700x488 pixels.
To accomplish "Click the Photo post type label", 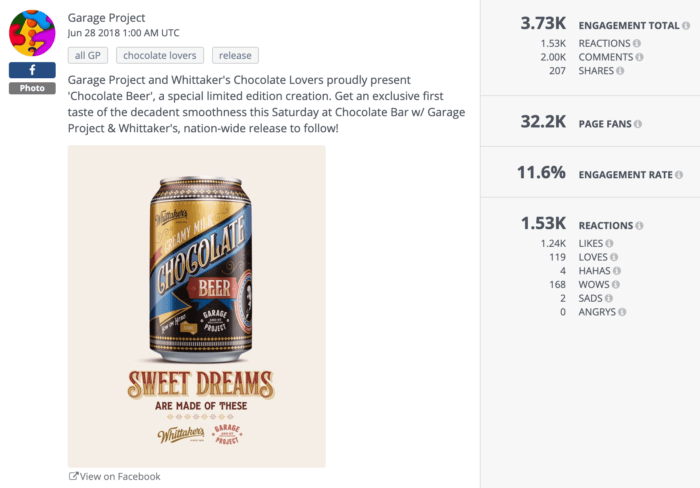I will pos(32,88).
